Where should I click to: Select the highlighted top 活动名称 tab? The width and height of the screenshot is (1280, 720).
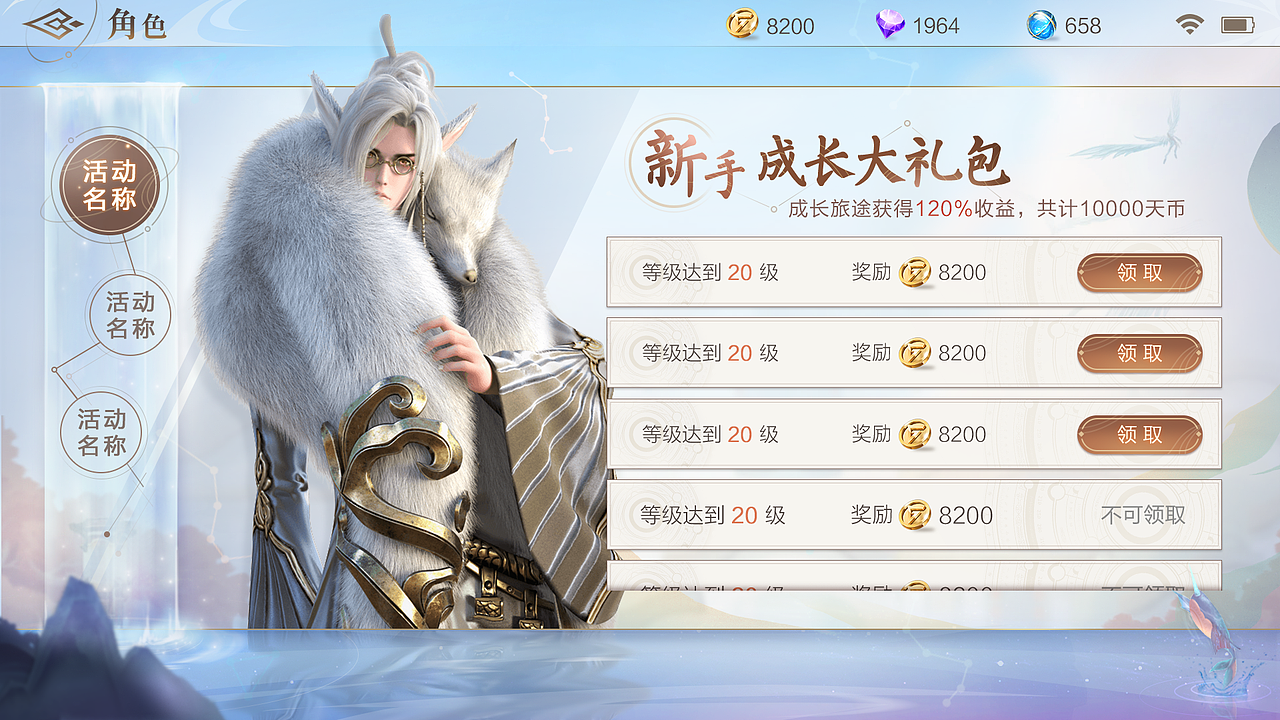110,185
